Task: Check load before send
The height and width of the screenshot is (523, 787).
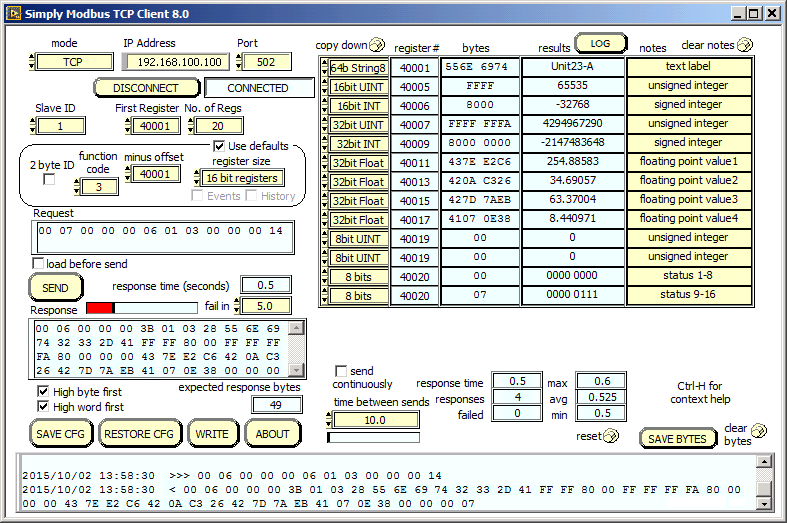Action: tap(38, 263)
